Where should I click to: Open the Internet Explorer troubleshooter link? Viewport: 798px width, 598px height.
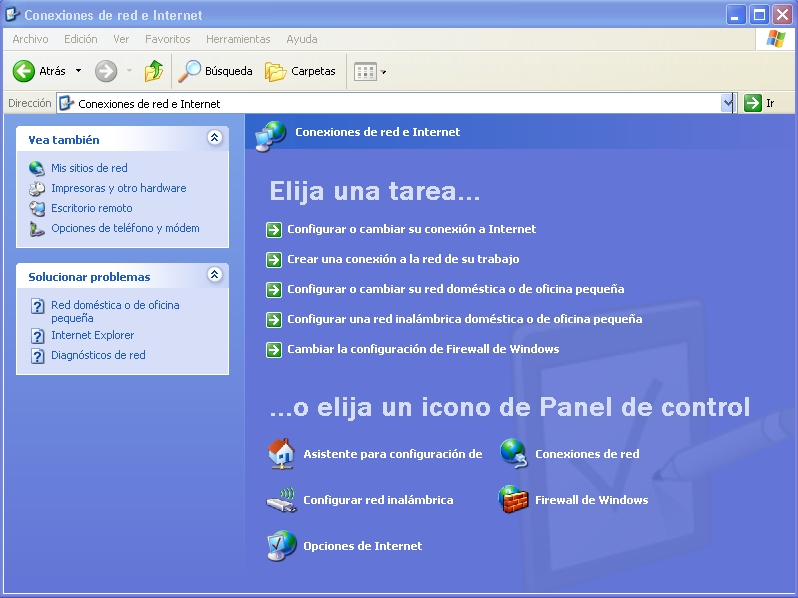coord(93,335)
